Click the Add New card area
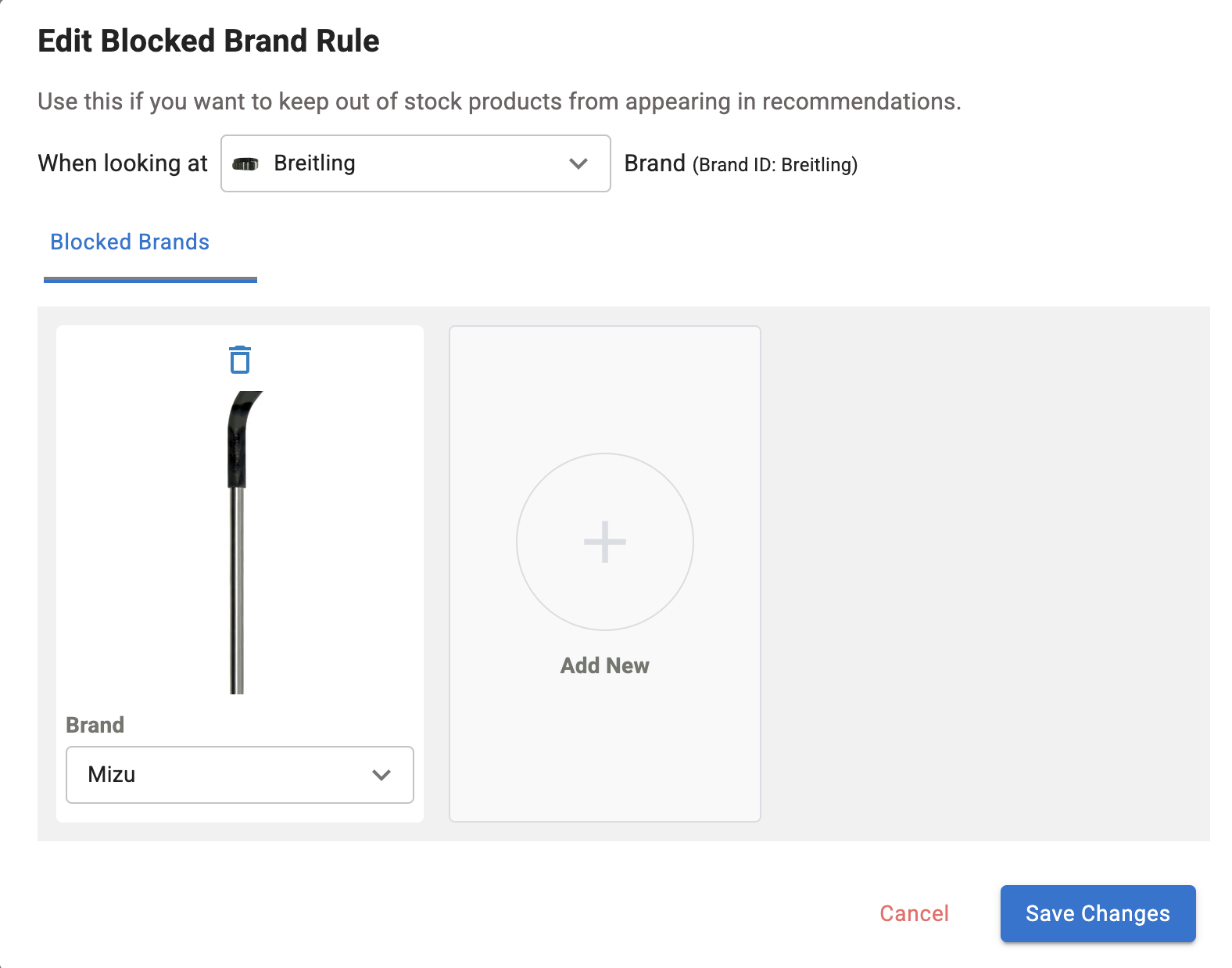The image size is (1232, 968). 605,574
